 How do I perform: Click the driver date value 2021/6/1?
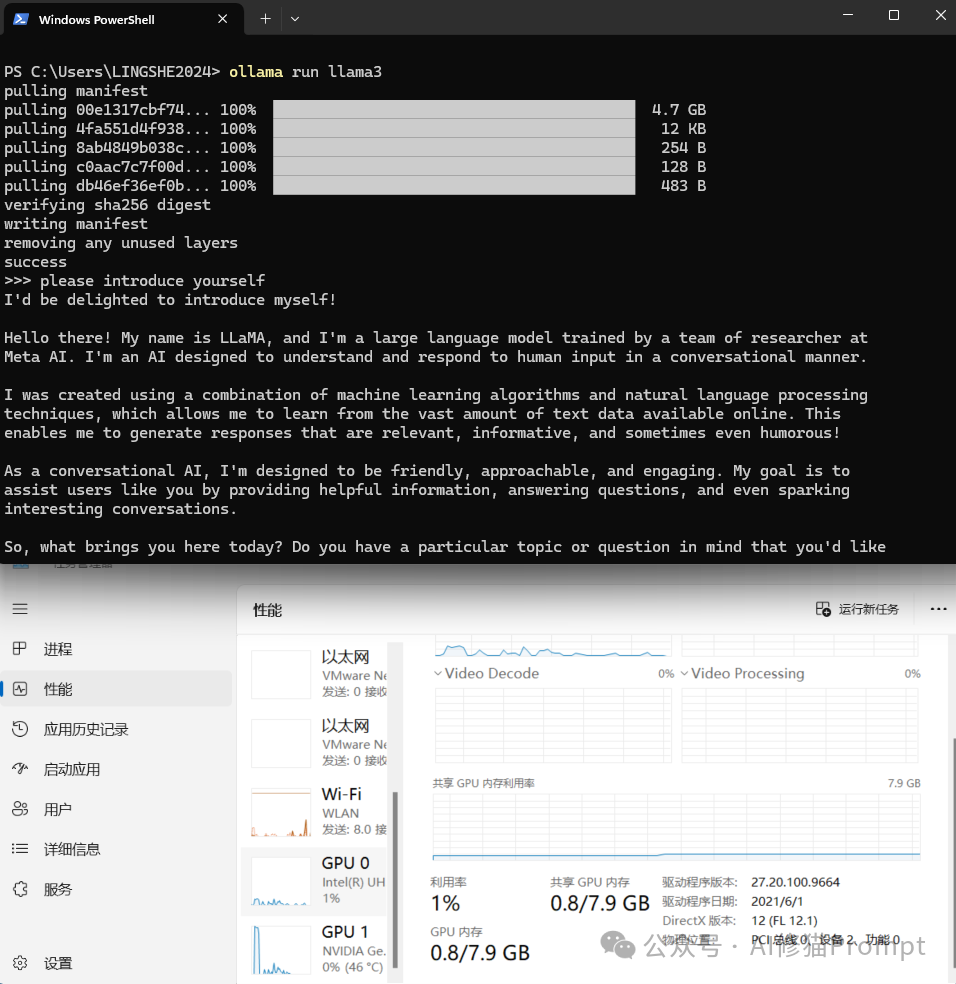[777, 901]
